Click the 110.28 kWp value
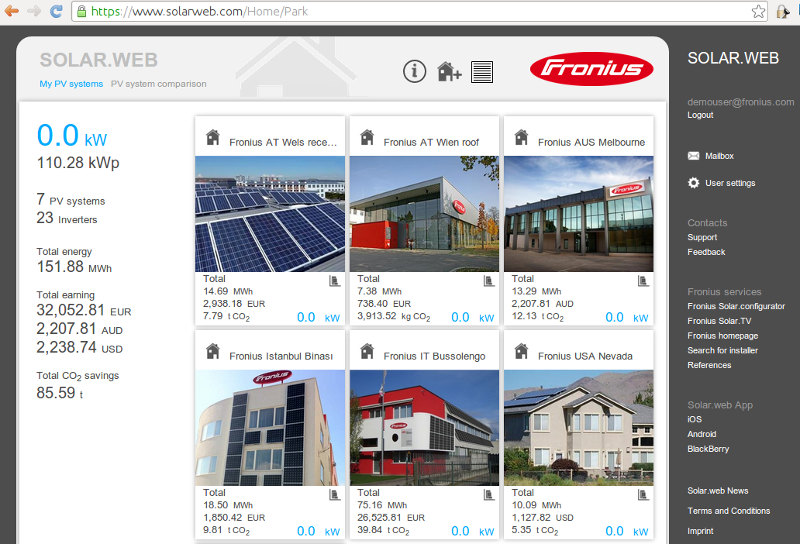 point(78,163)
